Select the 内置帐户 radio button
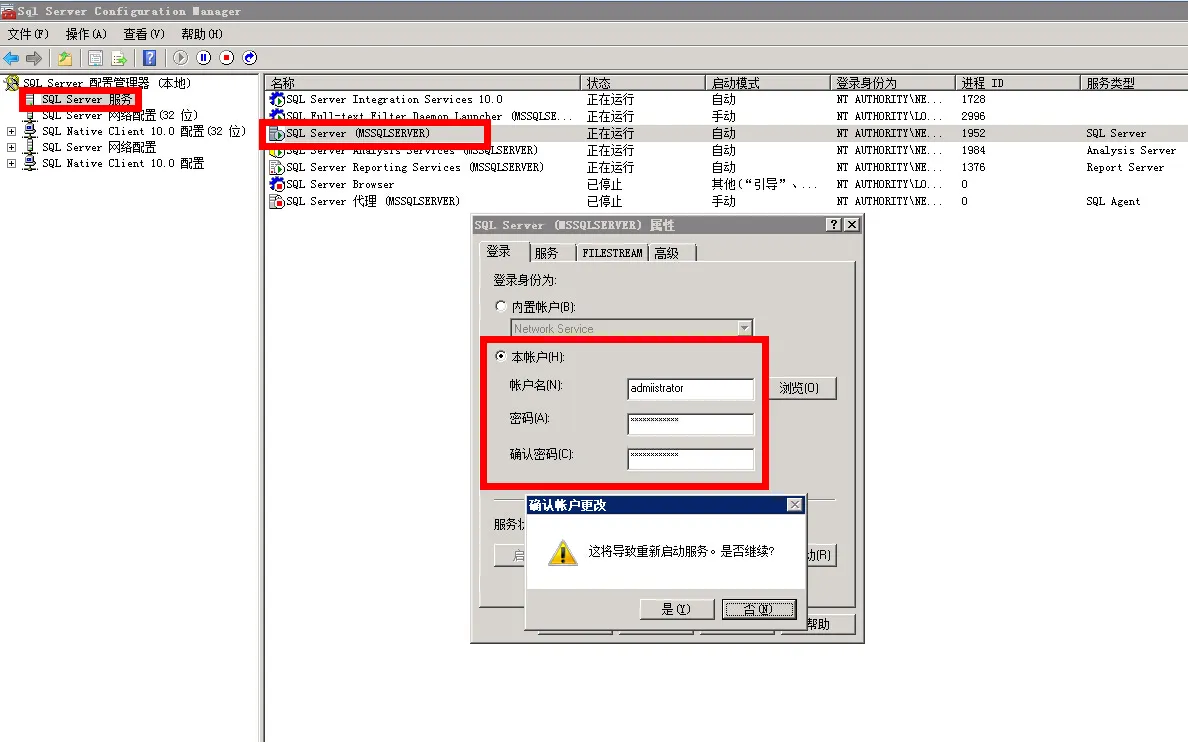The height and width of the screenshot is (742, 1188). point(501,306)
